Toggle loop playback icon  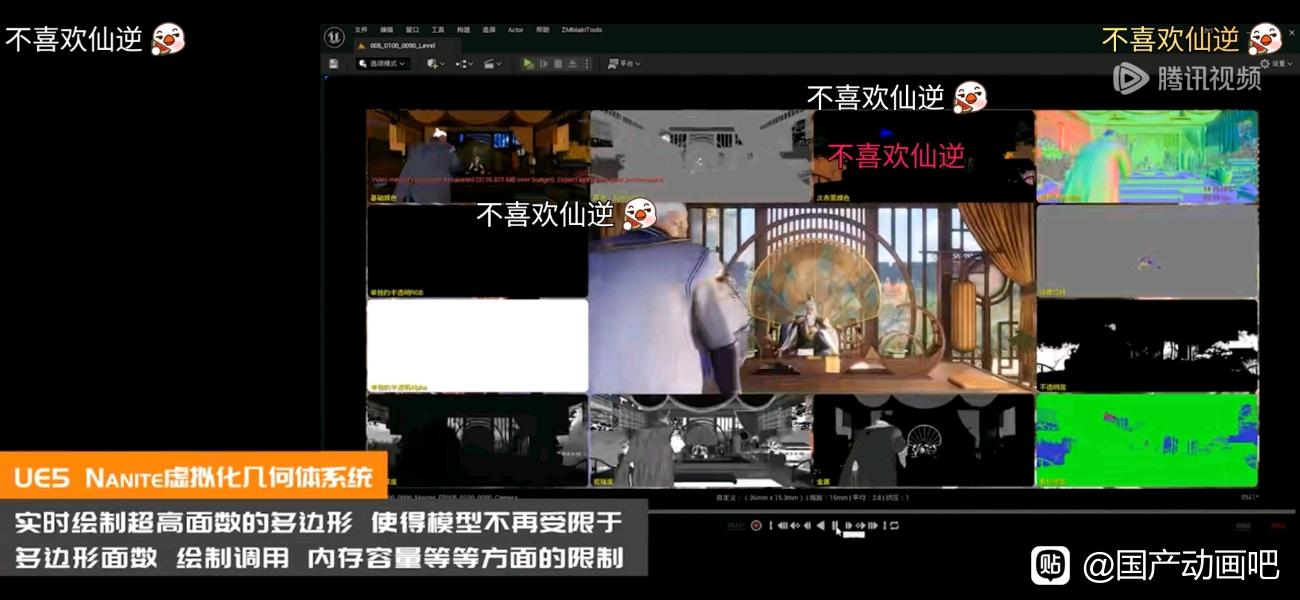(x=895, y=525)
